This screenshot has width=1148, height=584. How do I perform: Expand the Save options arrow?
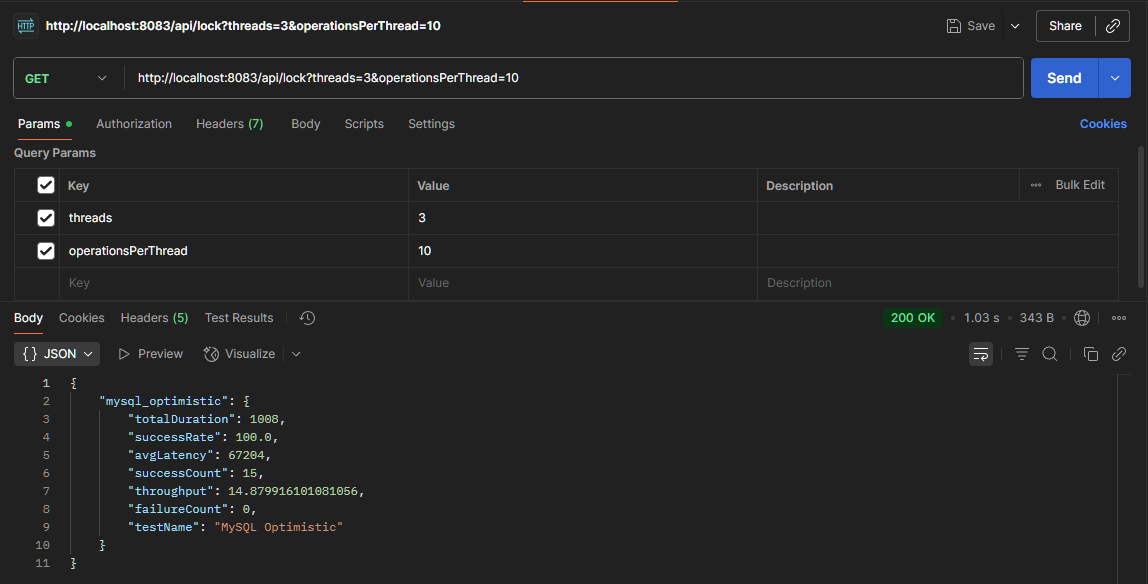[x=1015, y=26]
